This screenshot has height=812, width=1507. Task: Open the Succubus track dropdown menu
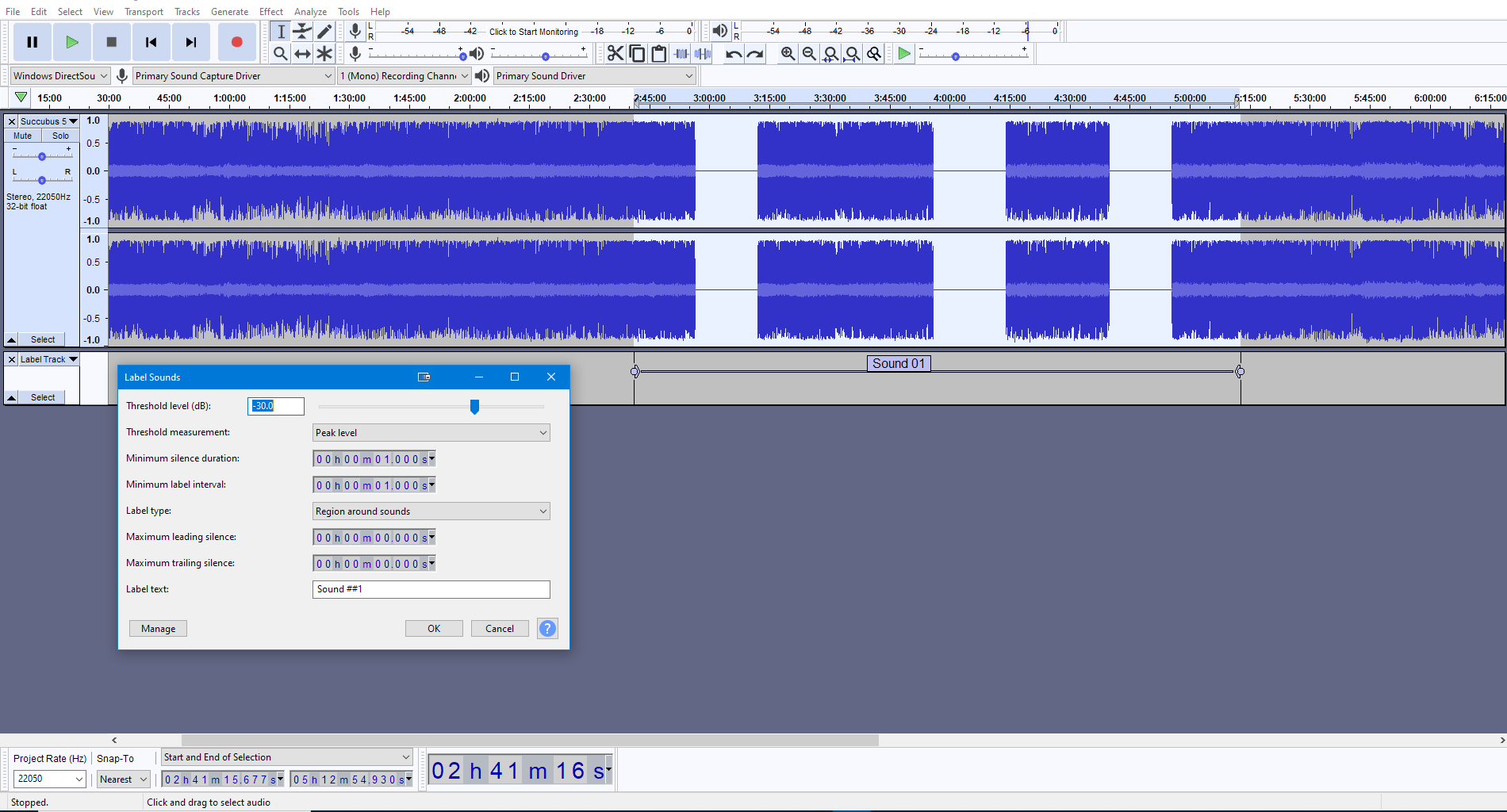coord(48,121)
